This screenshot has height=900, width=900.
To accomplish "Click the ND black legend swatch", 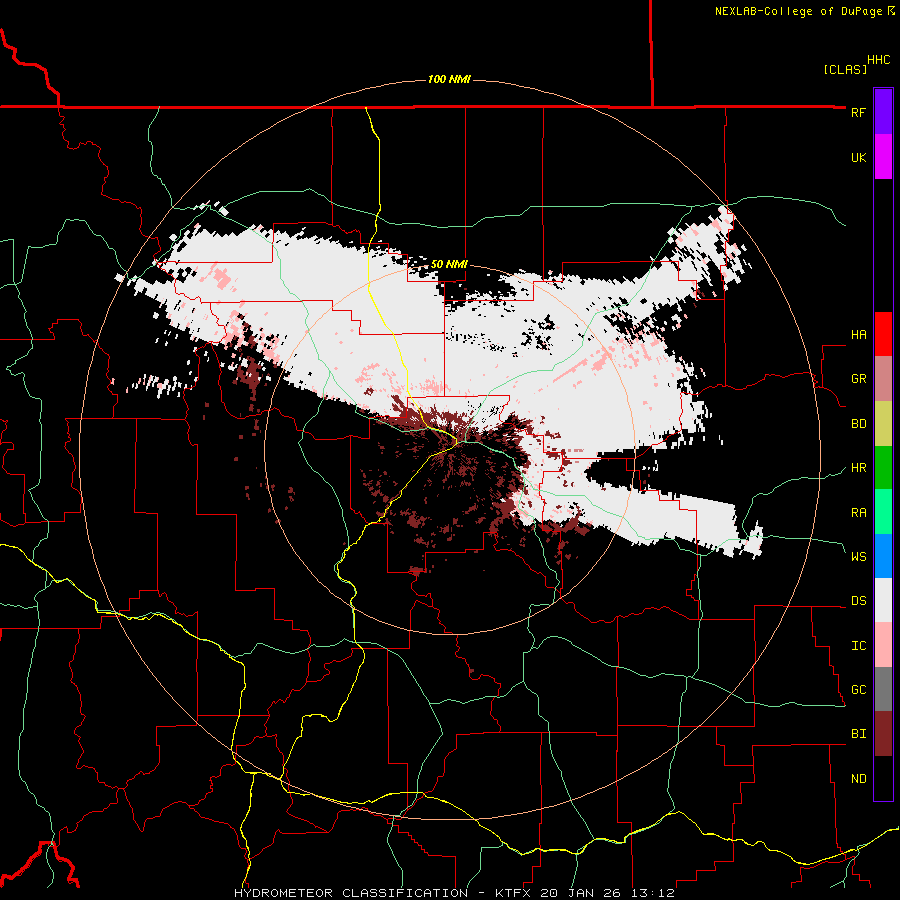I will click(x=883, y=778).
